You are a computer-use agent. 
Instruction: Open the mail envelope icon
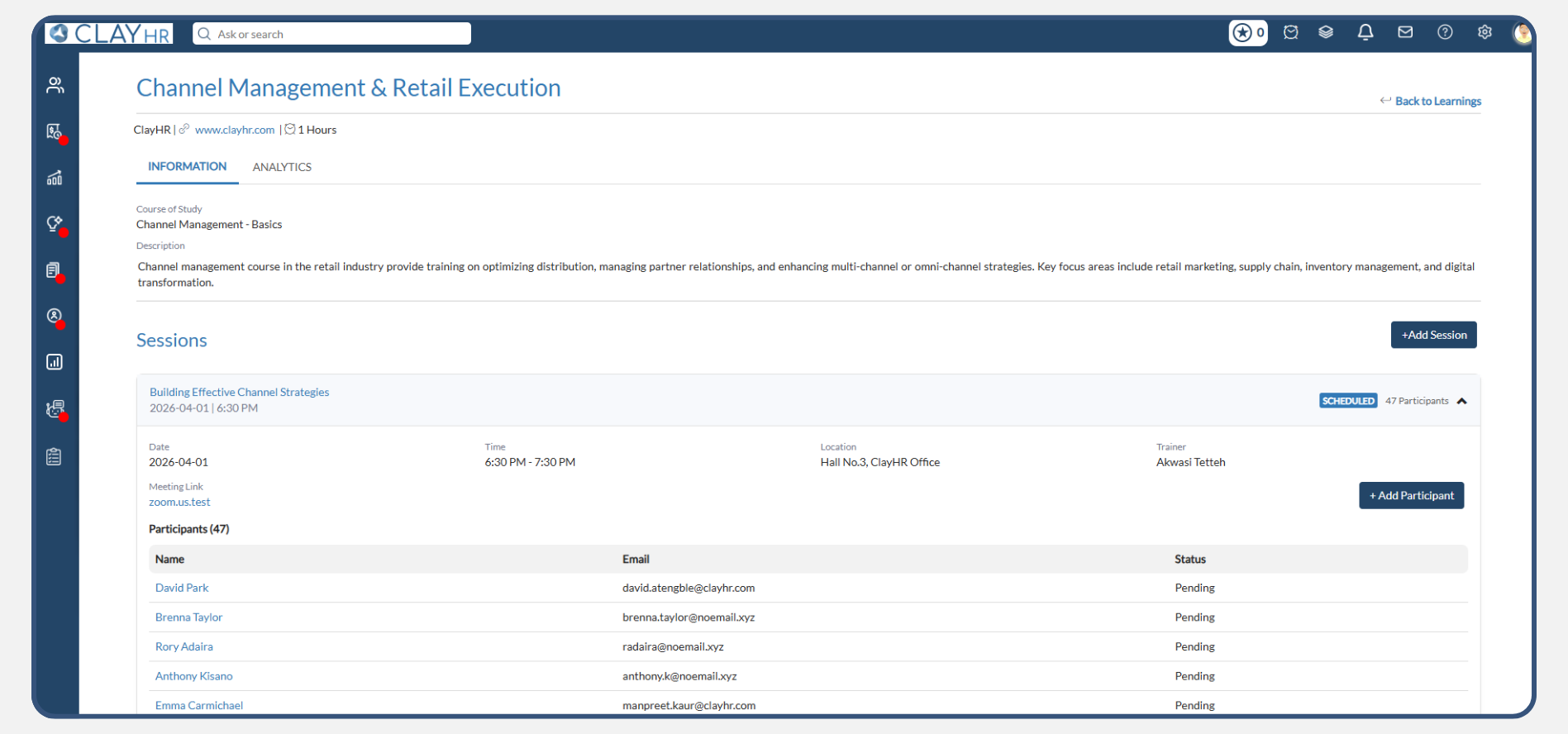1405,32
